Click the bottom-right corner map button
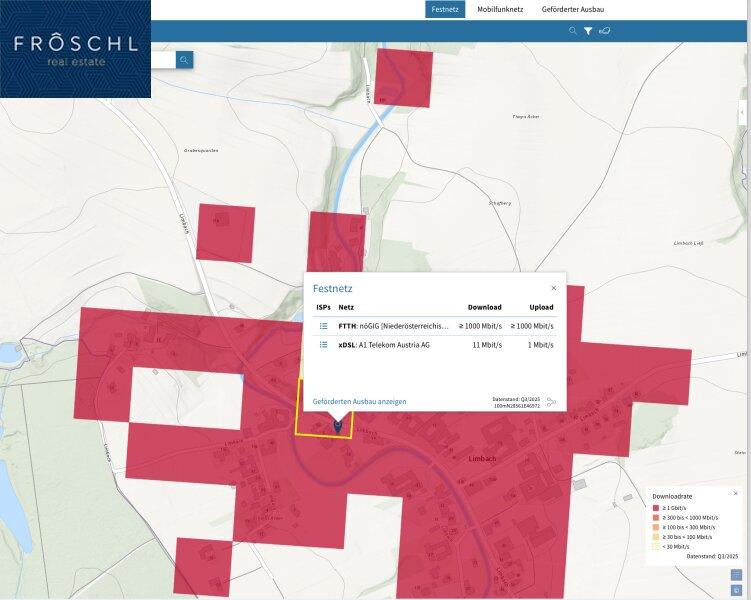This screenshot has width=751, height=600. [x=736, y=591]
